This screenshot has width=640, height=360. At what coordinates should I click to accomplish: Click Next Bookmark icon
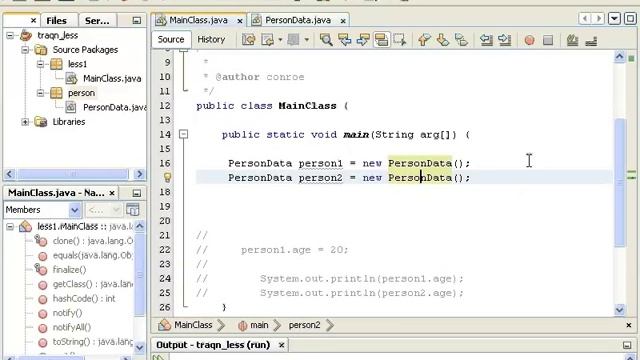pos(442,40)
